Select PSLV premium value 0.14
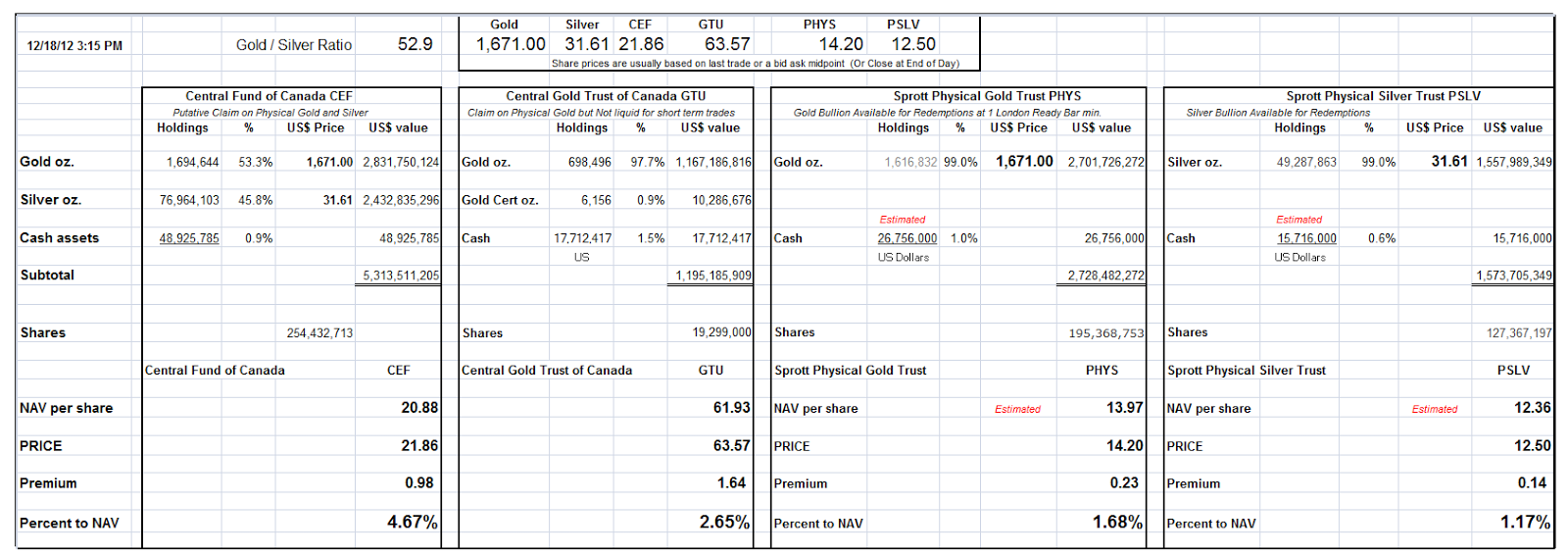Image resolution: width=1568 pixels, height=554 pixels. point(1532,483)
